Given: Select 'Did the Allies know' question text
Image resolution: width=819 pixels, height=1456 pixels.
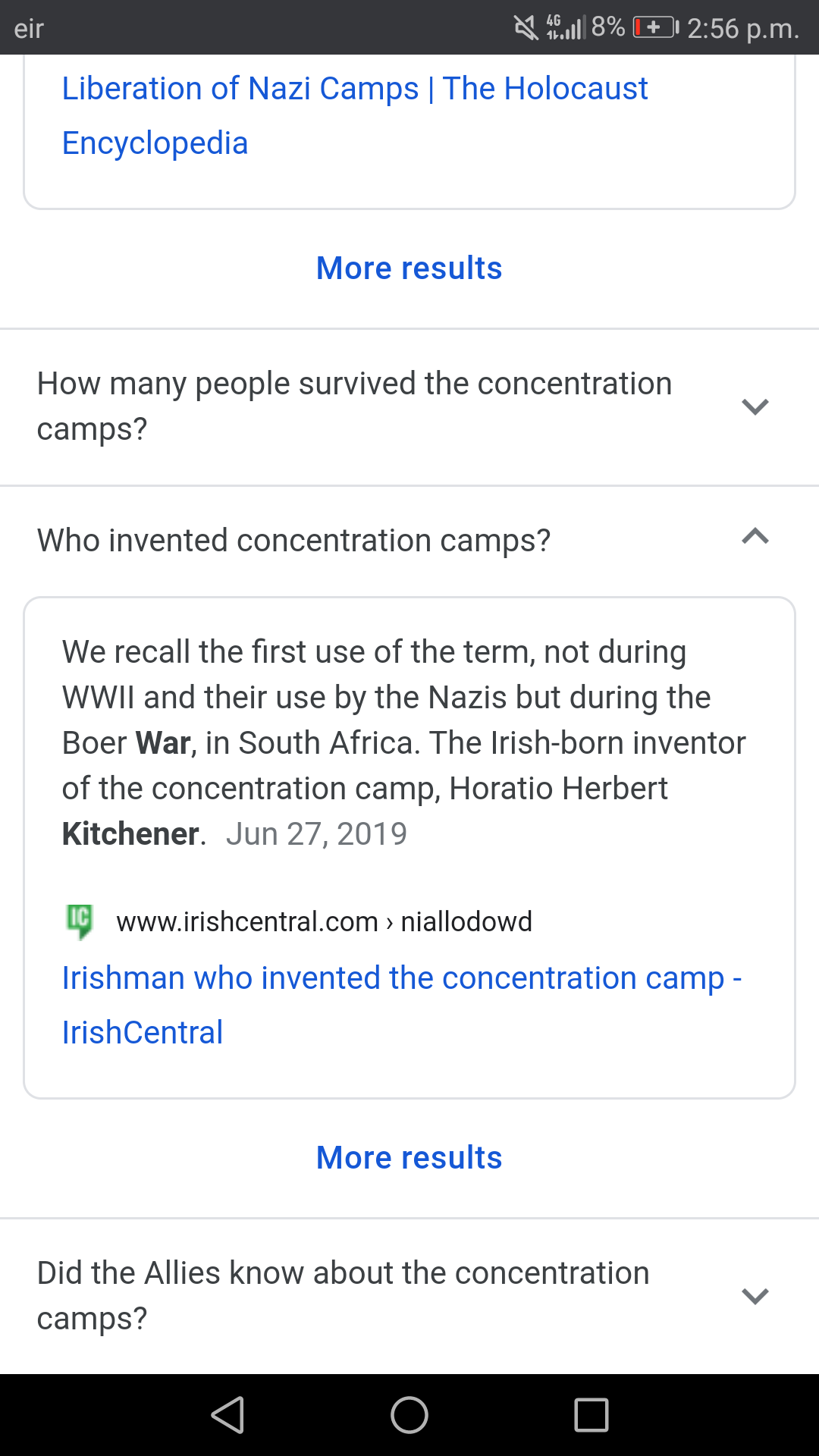Looking at the screenshot, I should (x=343, y=1296).
